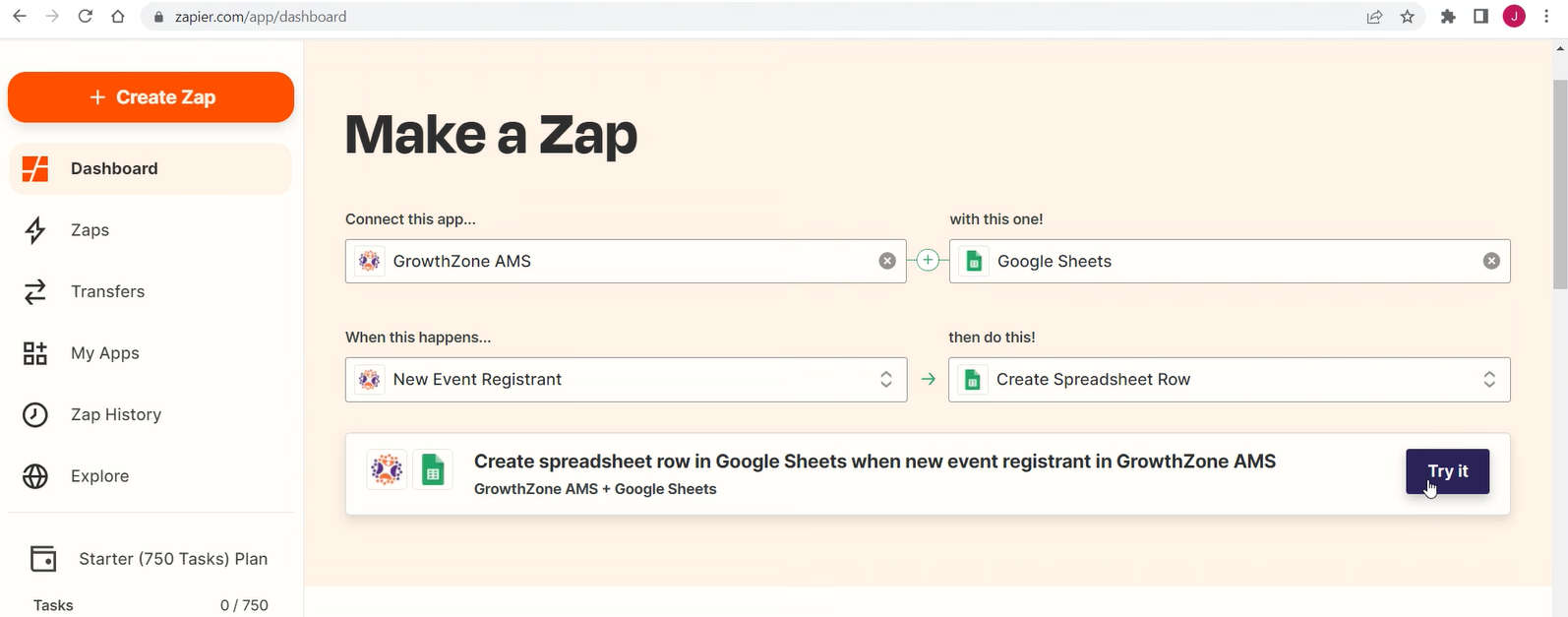Select Dashboard in the sidebar
The width and height of the screenshot is (1568, 617).
(x=151, y=168)
